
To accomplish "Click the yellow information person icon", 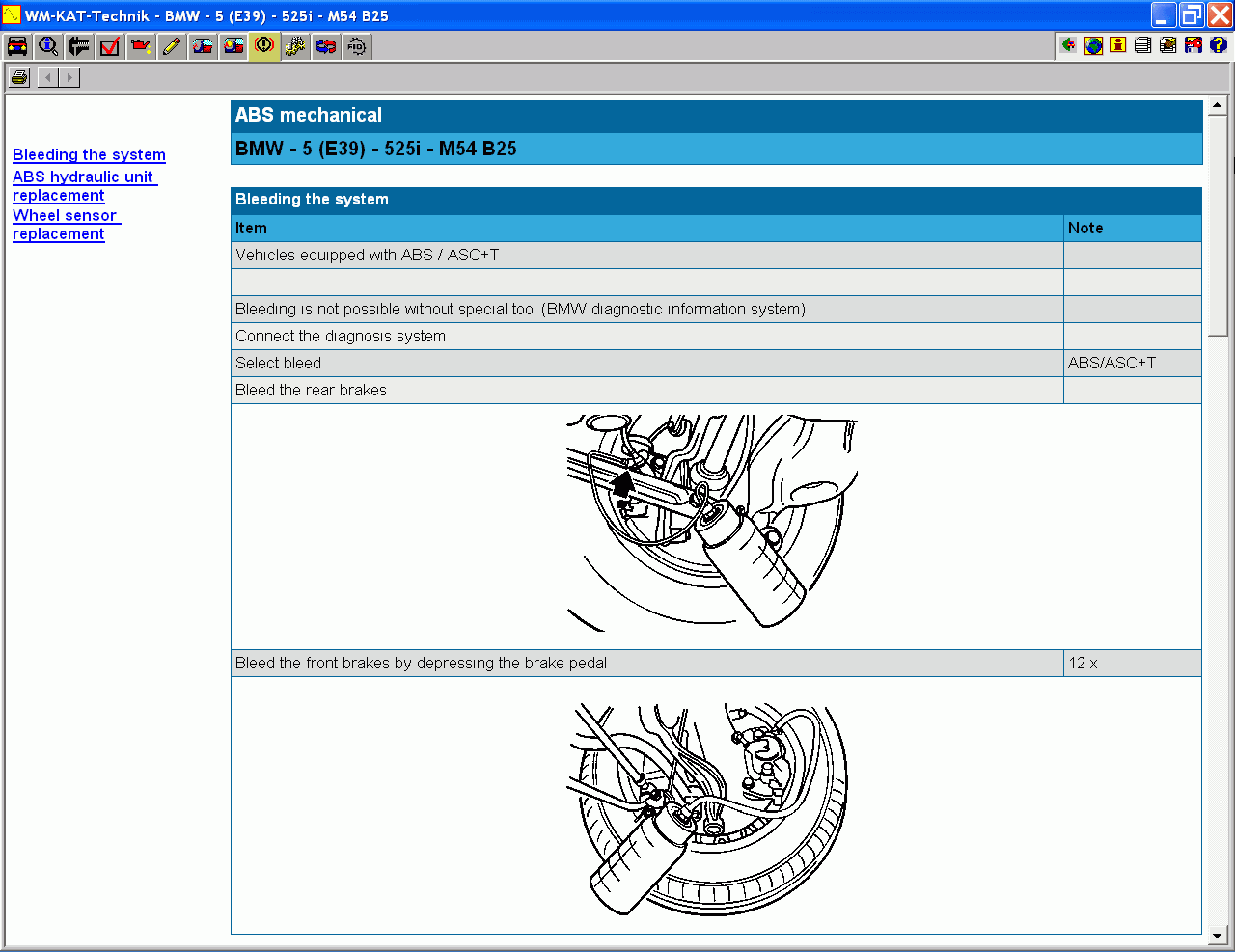I will coord(1118,45).
